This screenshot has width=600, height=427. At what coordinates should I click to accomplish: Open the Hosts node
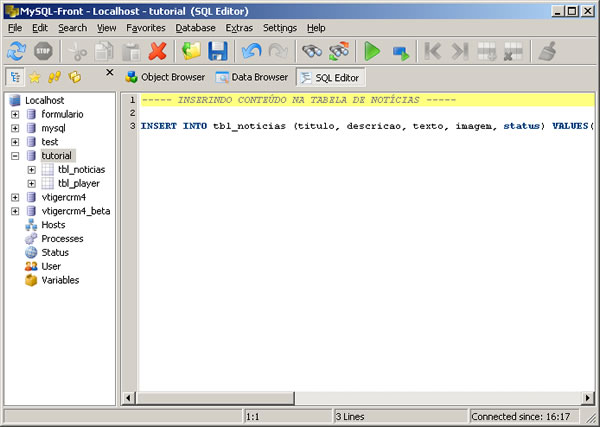[x=53, y=225]
